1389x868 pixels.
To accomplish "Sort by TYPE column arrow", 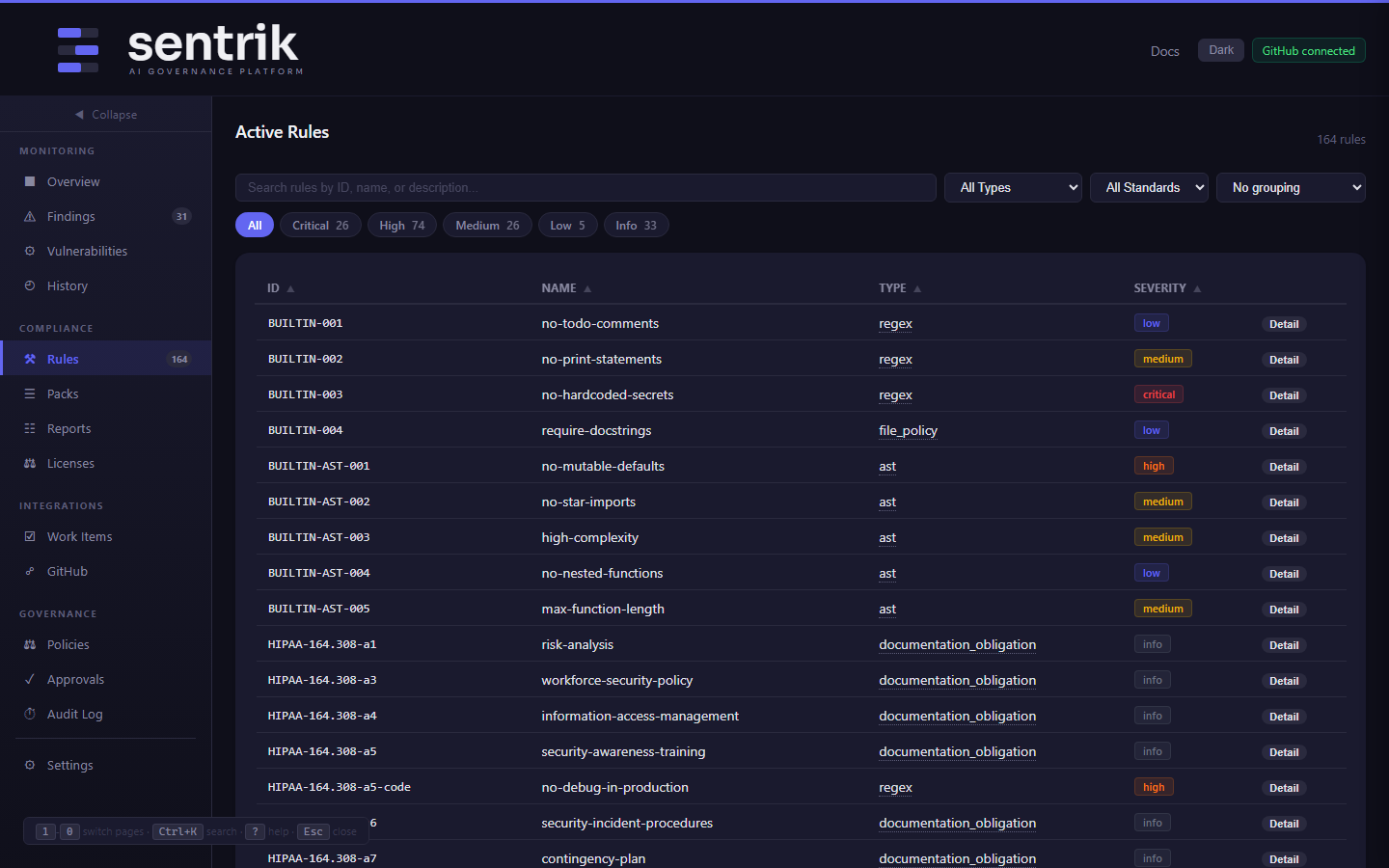I will point(917,288).
